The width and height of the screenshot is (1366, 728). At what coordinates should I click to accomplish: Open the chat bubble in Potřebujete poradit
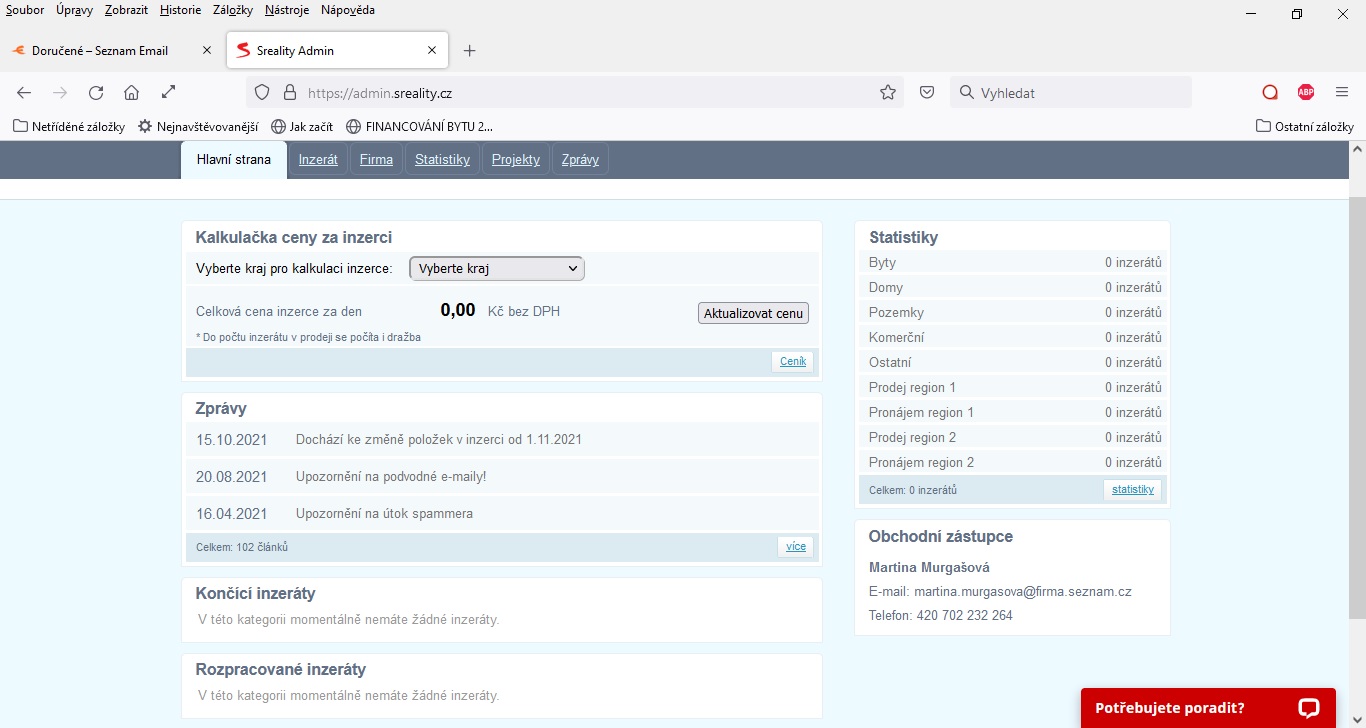point(1309,708)
